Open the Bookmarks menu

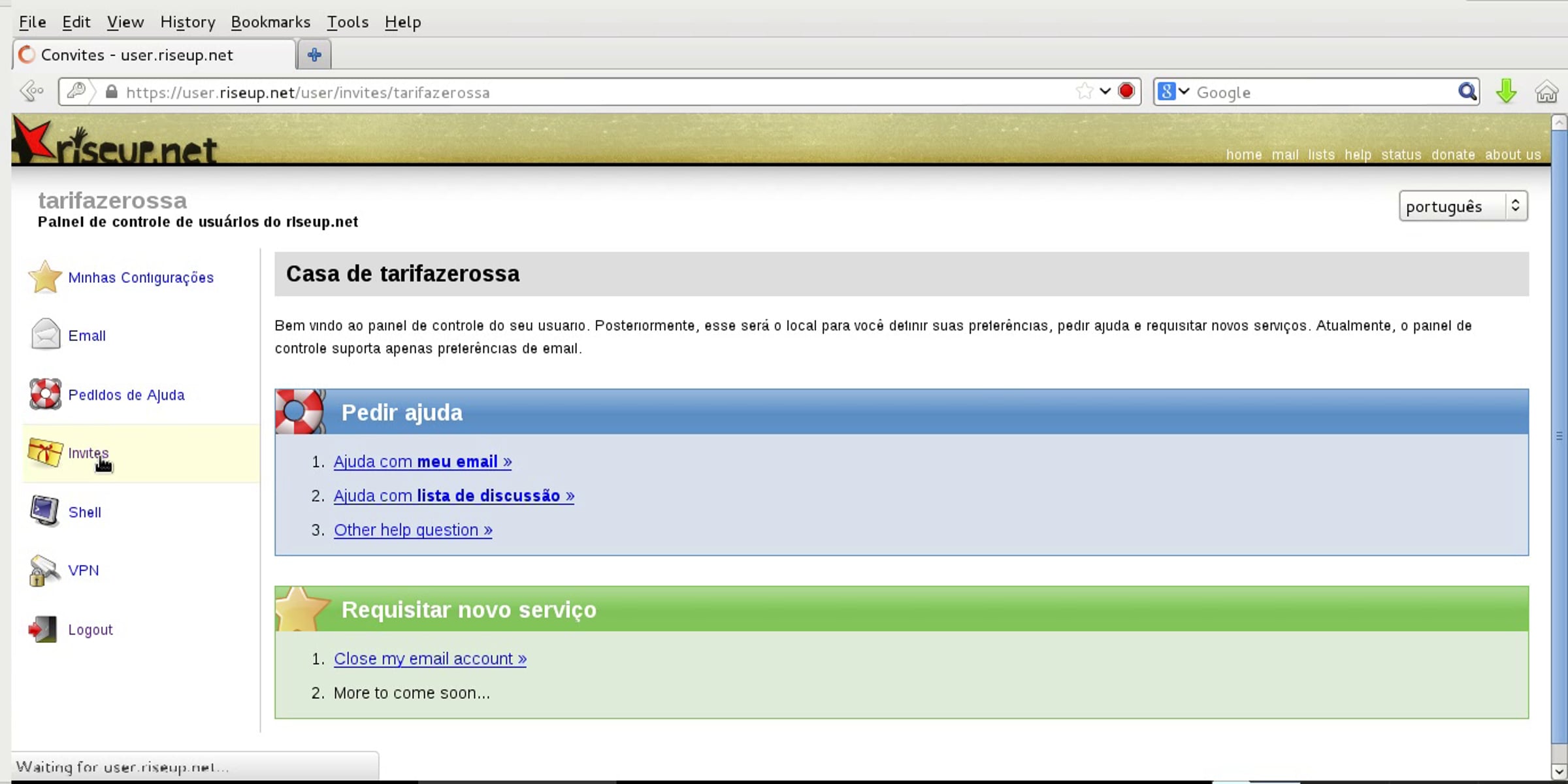click(x=270, y=22)
